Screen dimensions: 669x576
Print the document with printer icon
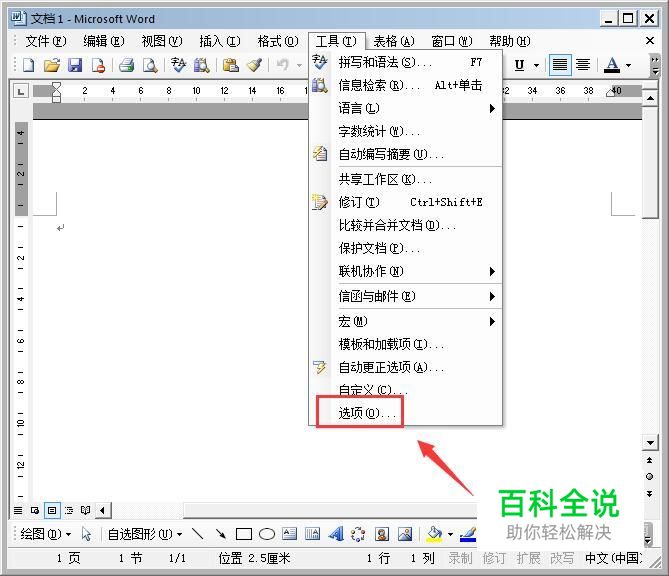pyautogui.click(x=127, y=65)
